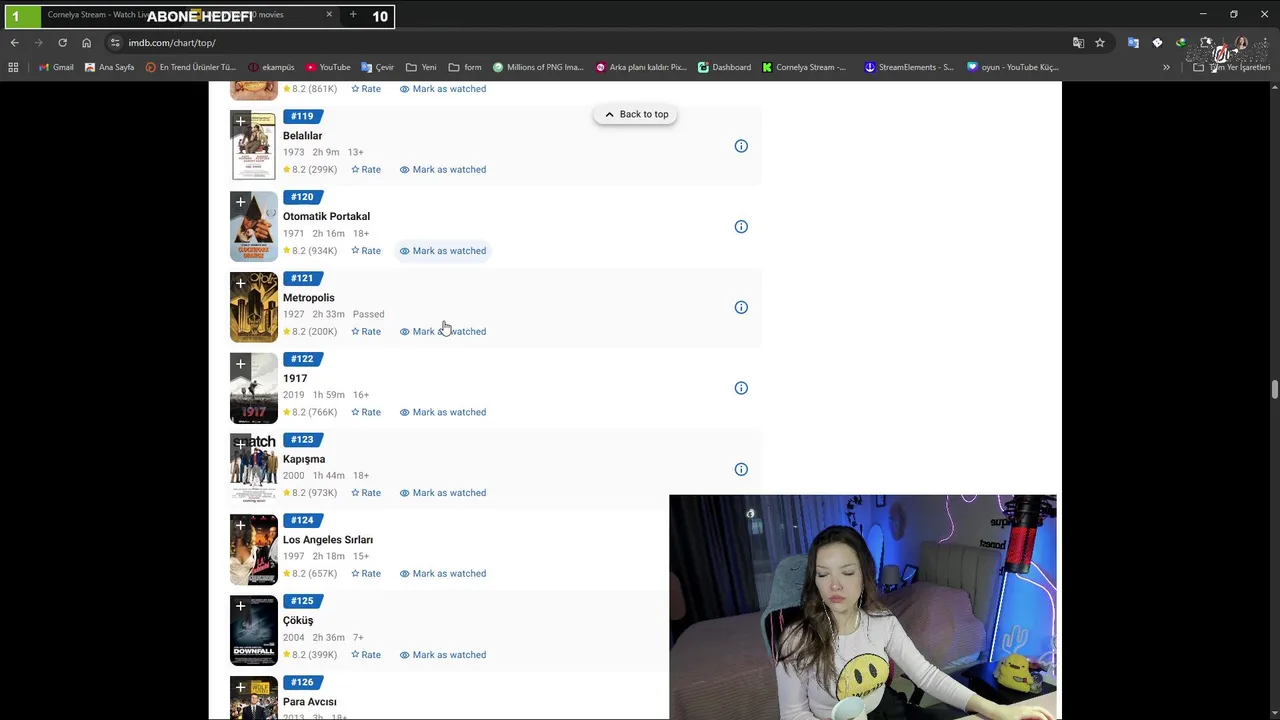
Task: Open the Metropolis title link
Action: 308,298
